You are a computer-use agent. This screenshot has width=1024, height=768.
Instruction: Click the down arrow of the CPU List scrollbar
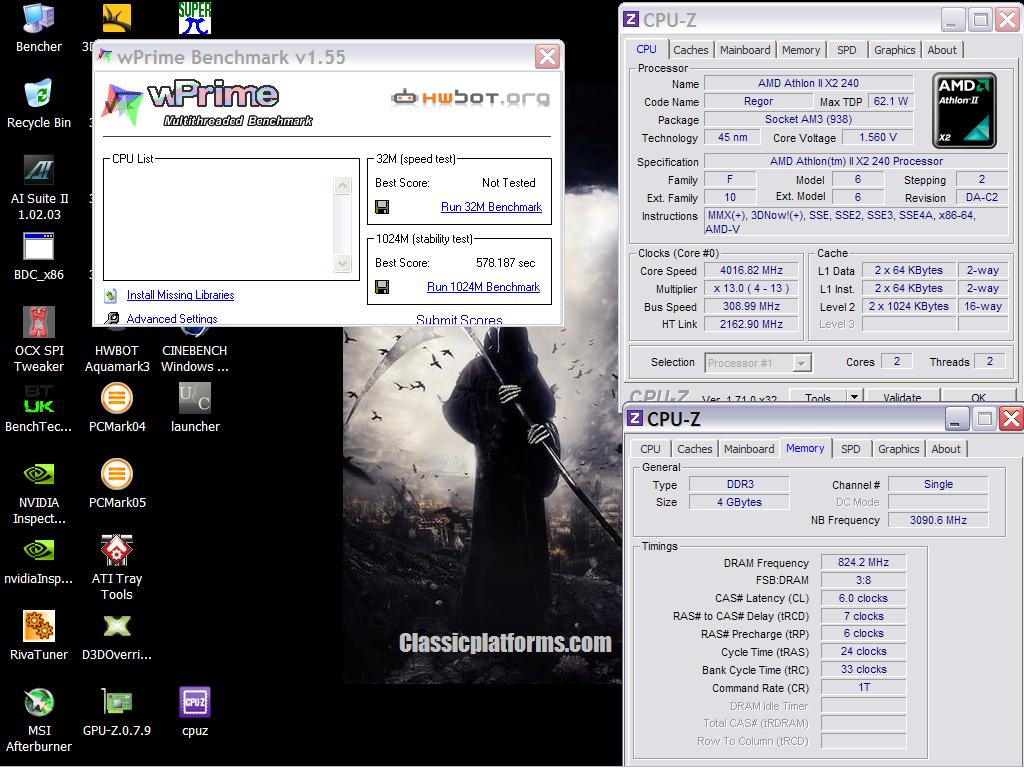click(342, 263)
